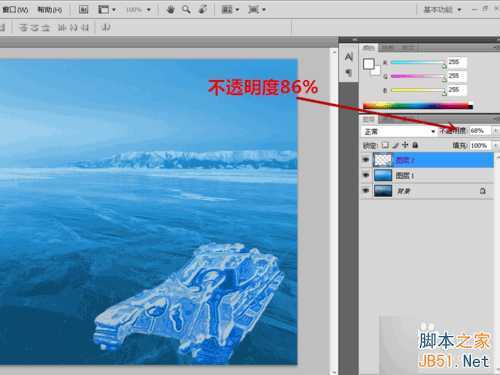This screenshot has height=375, width=500.
Task: Click the cyan R color slider track
Action: tap(417, 62)
